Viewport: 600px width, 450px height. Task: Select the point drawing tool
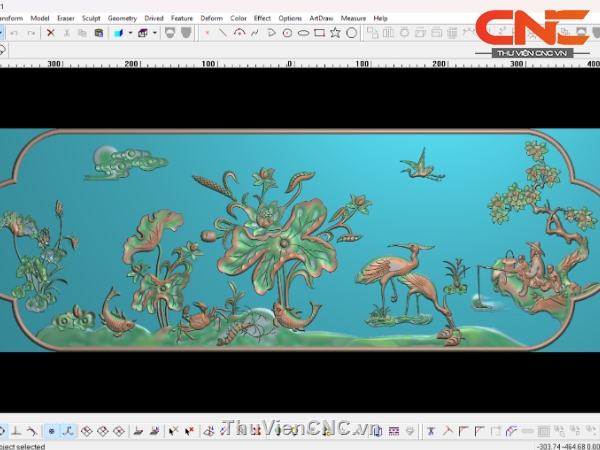[207, 33]
